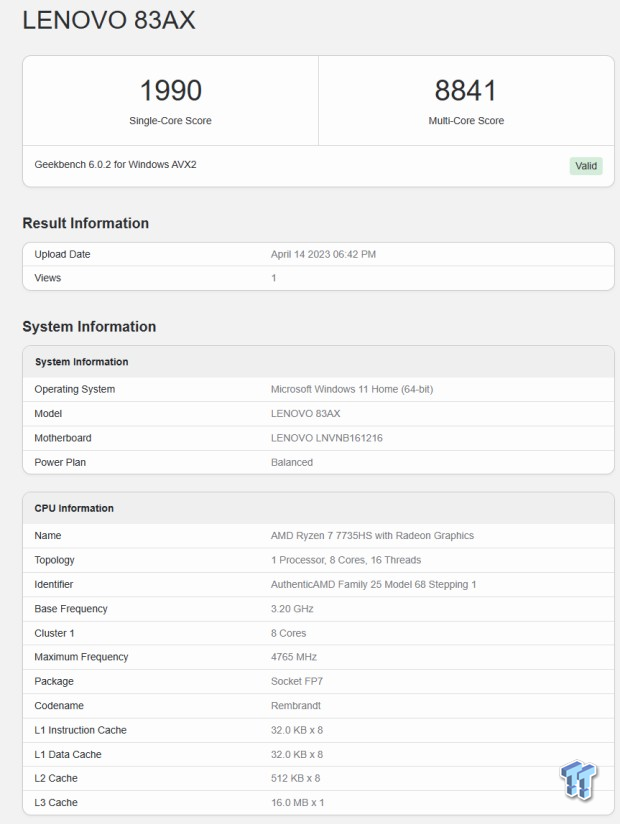The image size is (620, 824).
Task: Click the Codename label
Action: click(59, 706)
